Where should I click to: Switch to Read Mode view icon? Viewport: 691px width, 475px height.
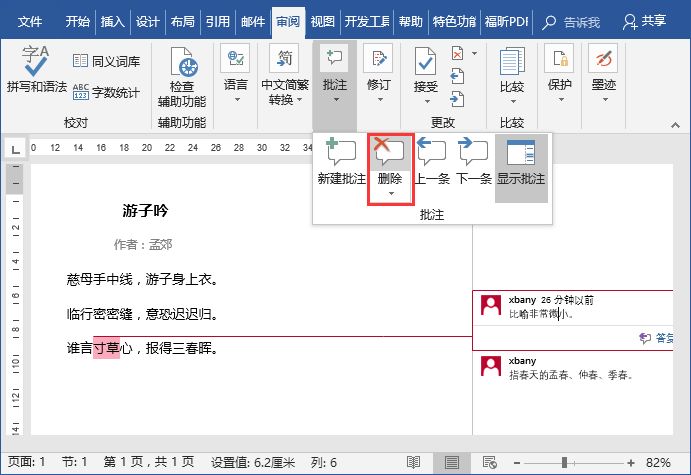tap(413, 462)
